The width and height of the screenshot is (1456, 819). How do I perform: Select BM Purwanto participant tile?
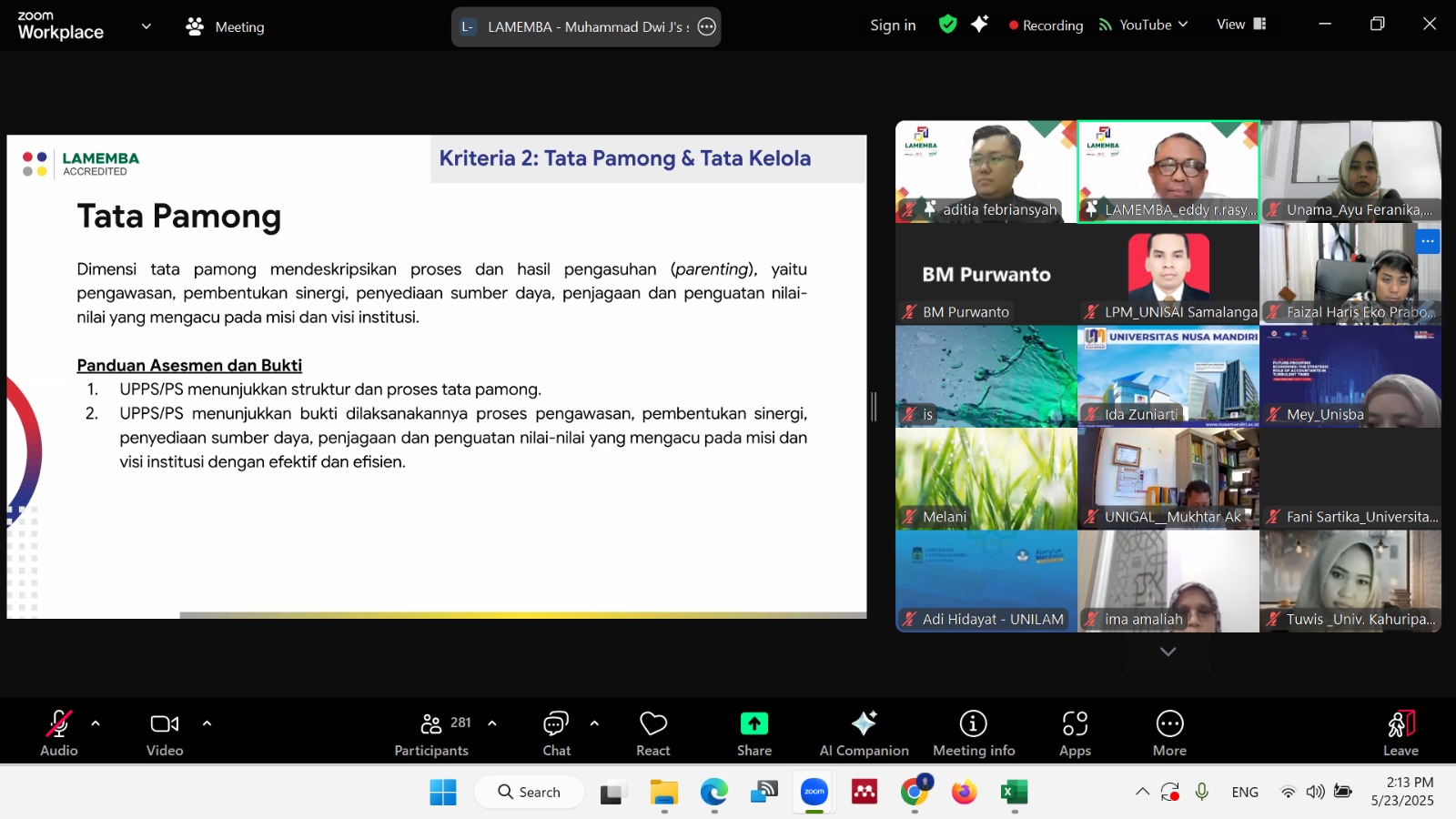[986, 274]
